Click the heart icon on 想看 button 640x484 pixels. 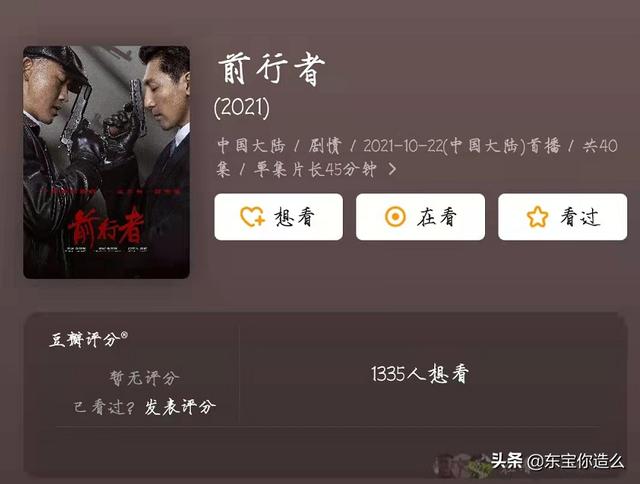252,217
